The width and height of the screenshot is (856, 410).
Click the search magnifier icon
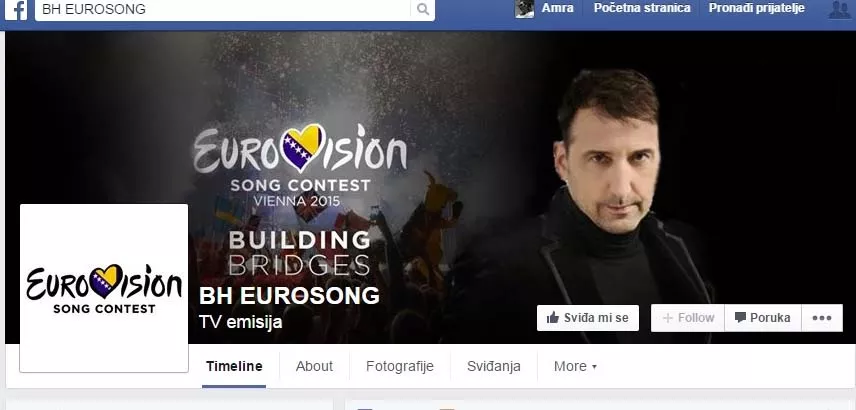(x=423, y=9)
